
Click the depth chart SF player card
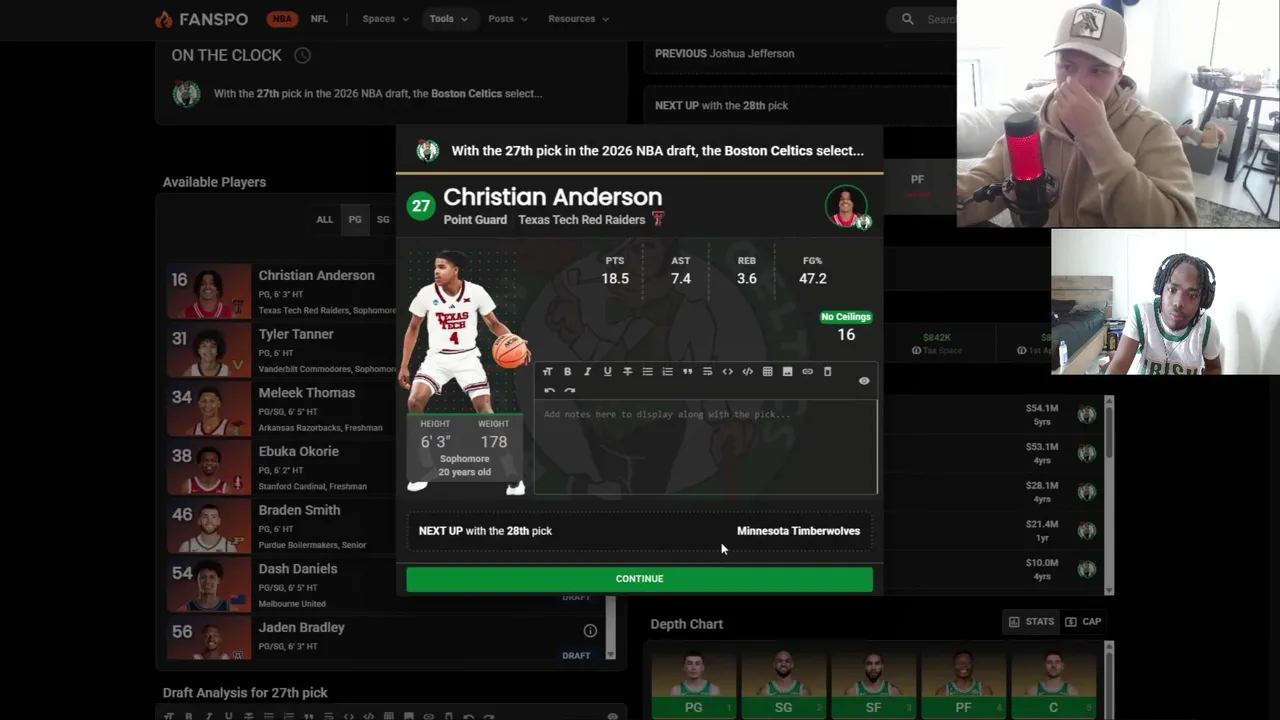pos(873,686)
